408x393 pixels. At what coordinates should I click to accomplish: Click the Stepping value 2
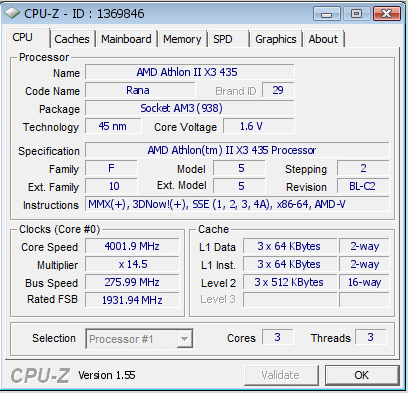click(363, 168)
